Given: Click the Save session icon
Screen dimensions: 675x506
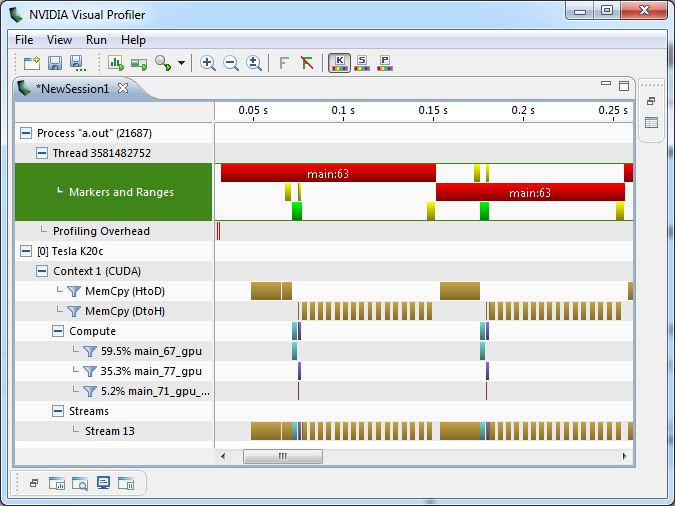Looking at the screenshot, I should pyautogui.click(x=55, y=63).
